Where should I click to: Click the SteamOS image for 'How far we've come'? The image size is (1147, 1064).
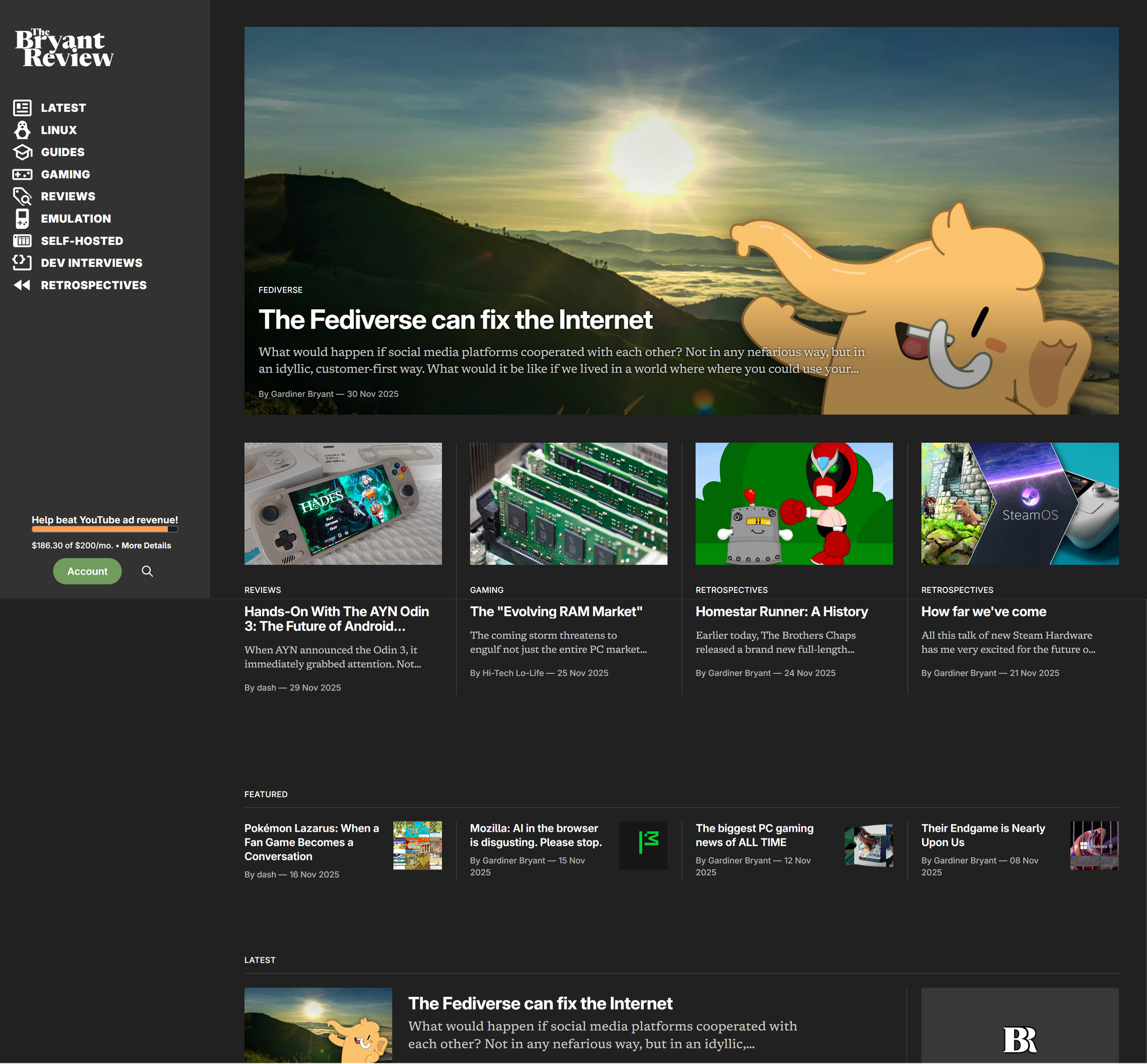coord(1019,504)
